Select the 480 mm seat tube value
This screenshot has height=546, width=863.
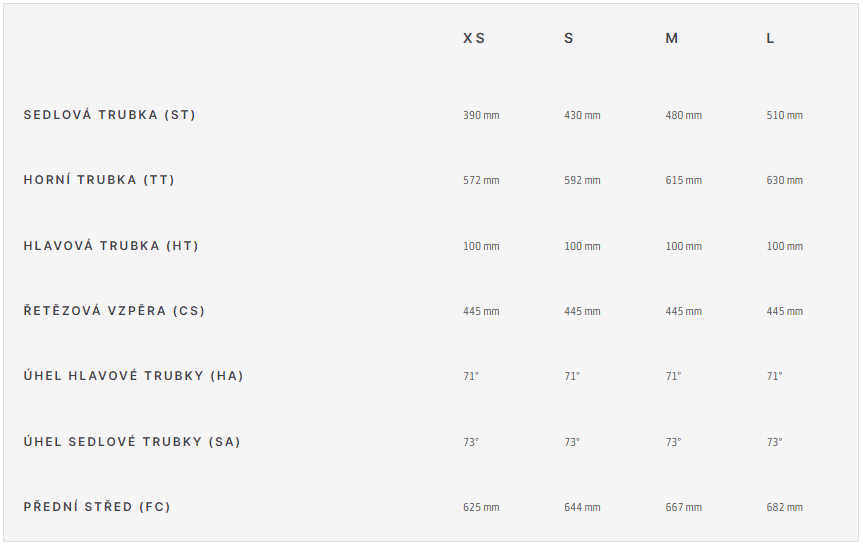[x=684, y=115]
